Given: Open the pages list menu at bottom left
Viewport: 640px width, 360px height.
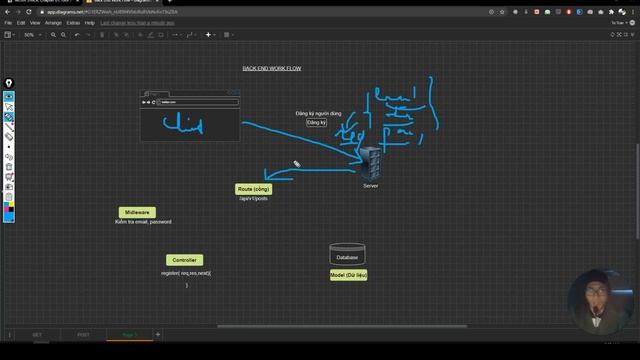Looking at the screenshot, I should pyautogui.click(x=9, y=335).
